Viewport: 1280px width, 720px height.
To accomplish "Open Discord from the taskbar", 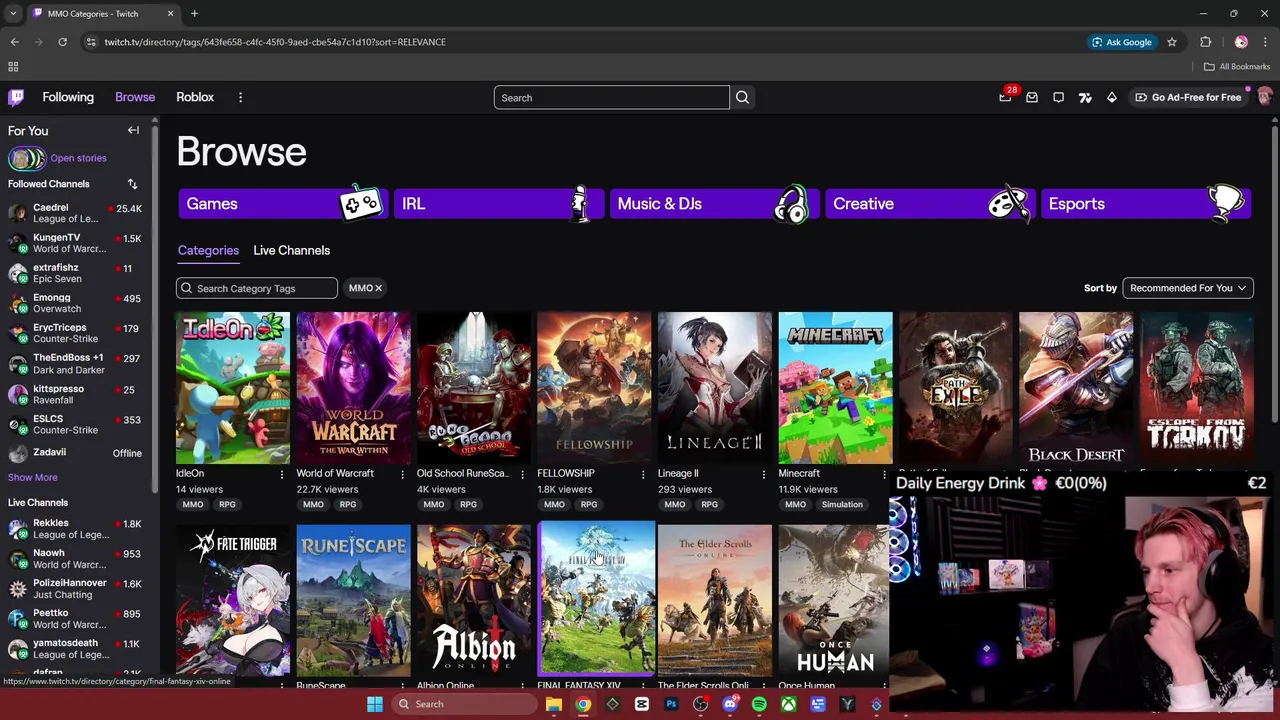I will pos(730,704).
